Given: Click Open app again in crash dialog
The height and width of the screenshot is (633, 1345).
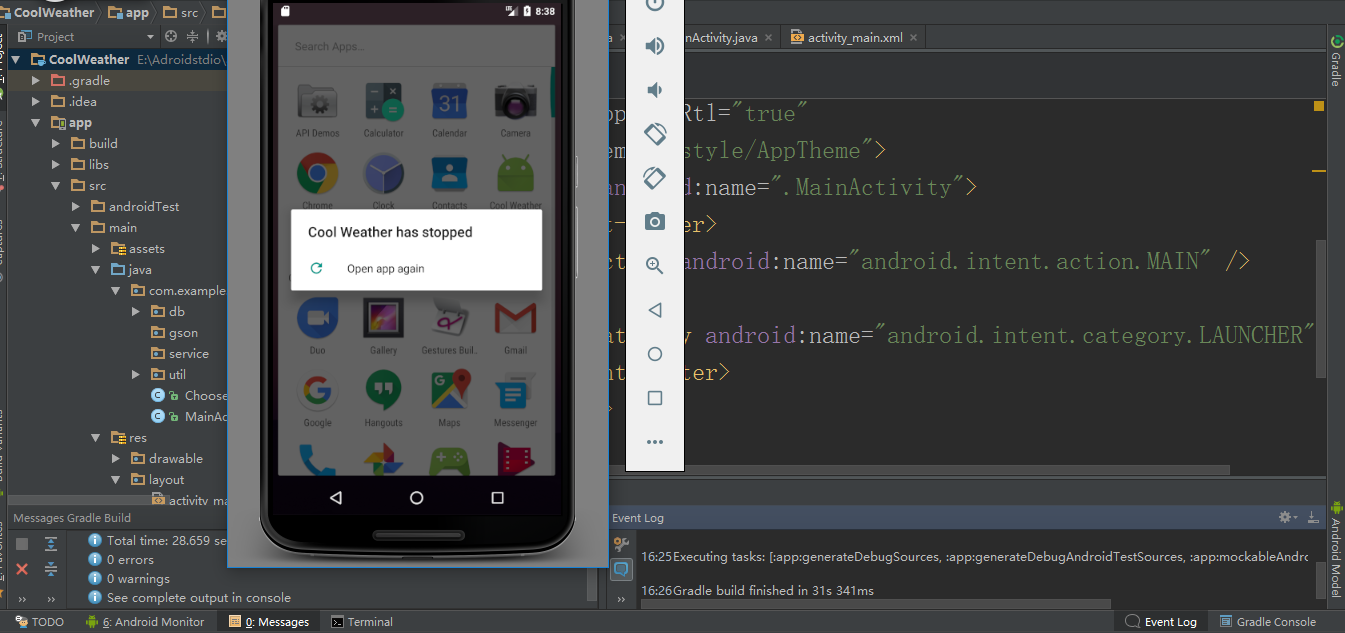Looking at the screenshot, I should point(386,268).
